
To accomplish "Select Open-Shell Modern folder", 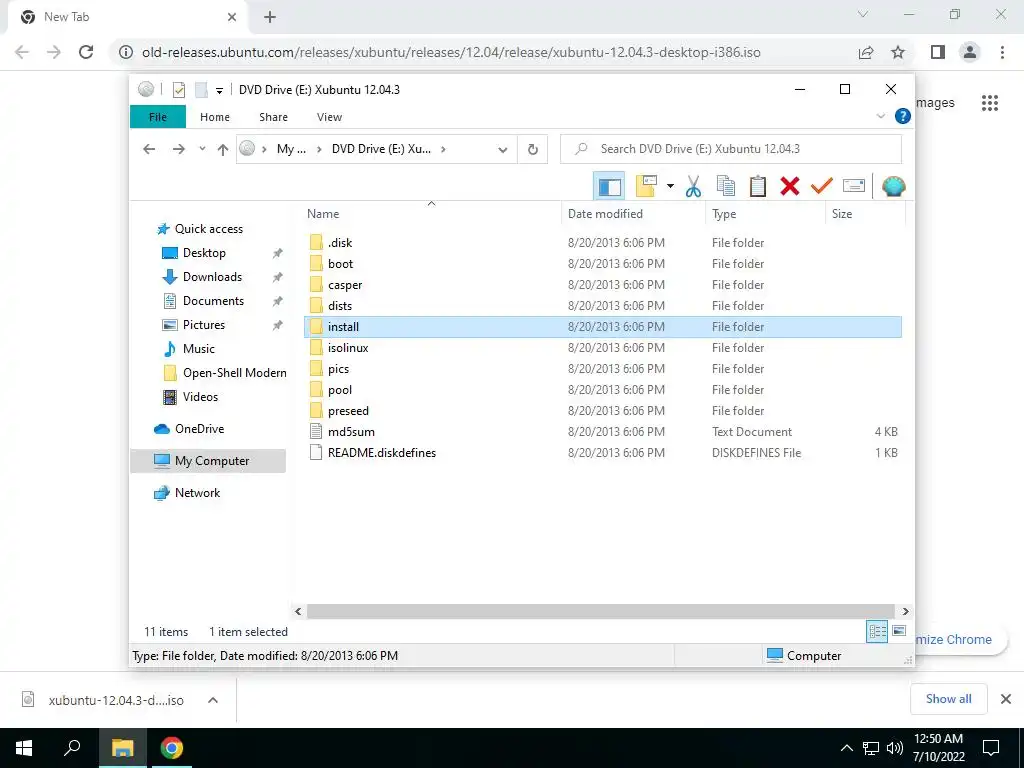I will [234, 373].
